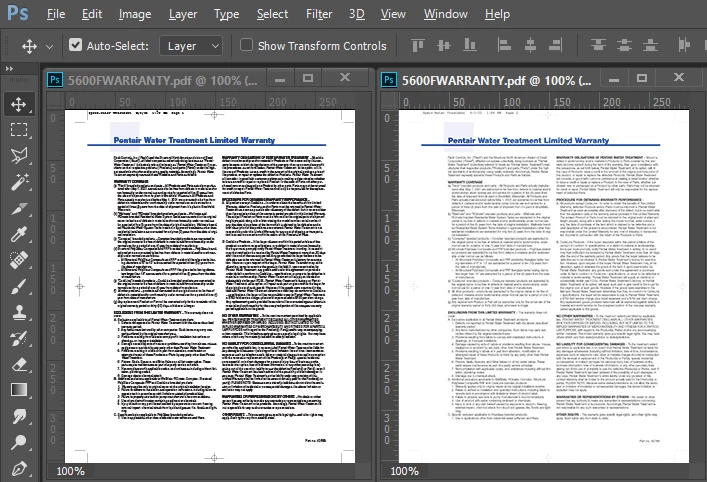Click Distribute left edges button
The image size is (707, 482).
tap(684, 45)
